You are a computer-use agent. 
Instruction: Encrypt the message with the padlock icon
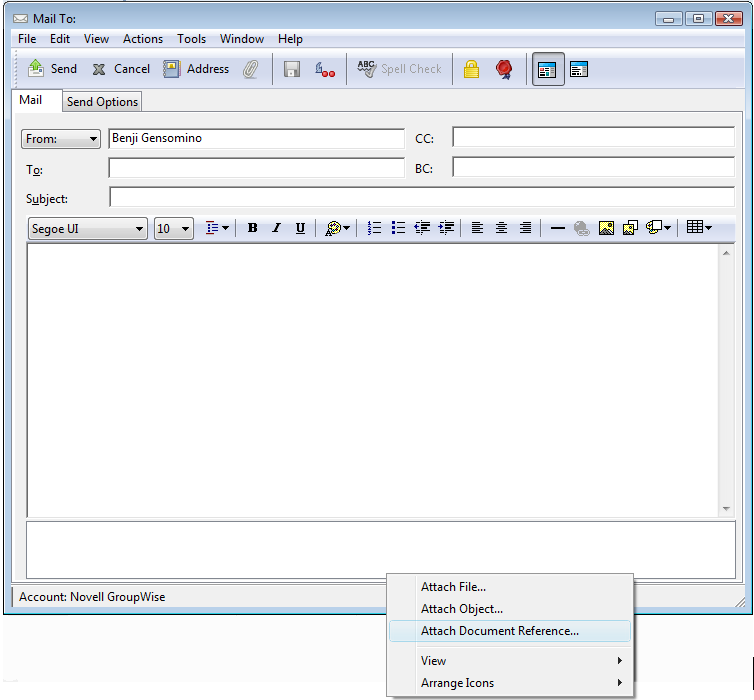click(471, 69)
